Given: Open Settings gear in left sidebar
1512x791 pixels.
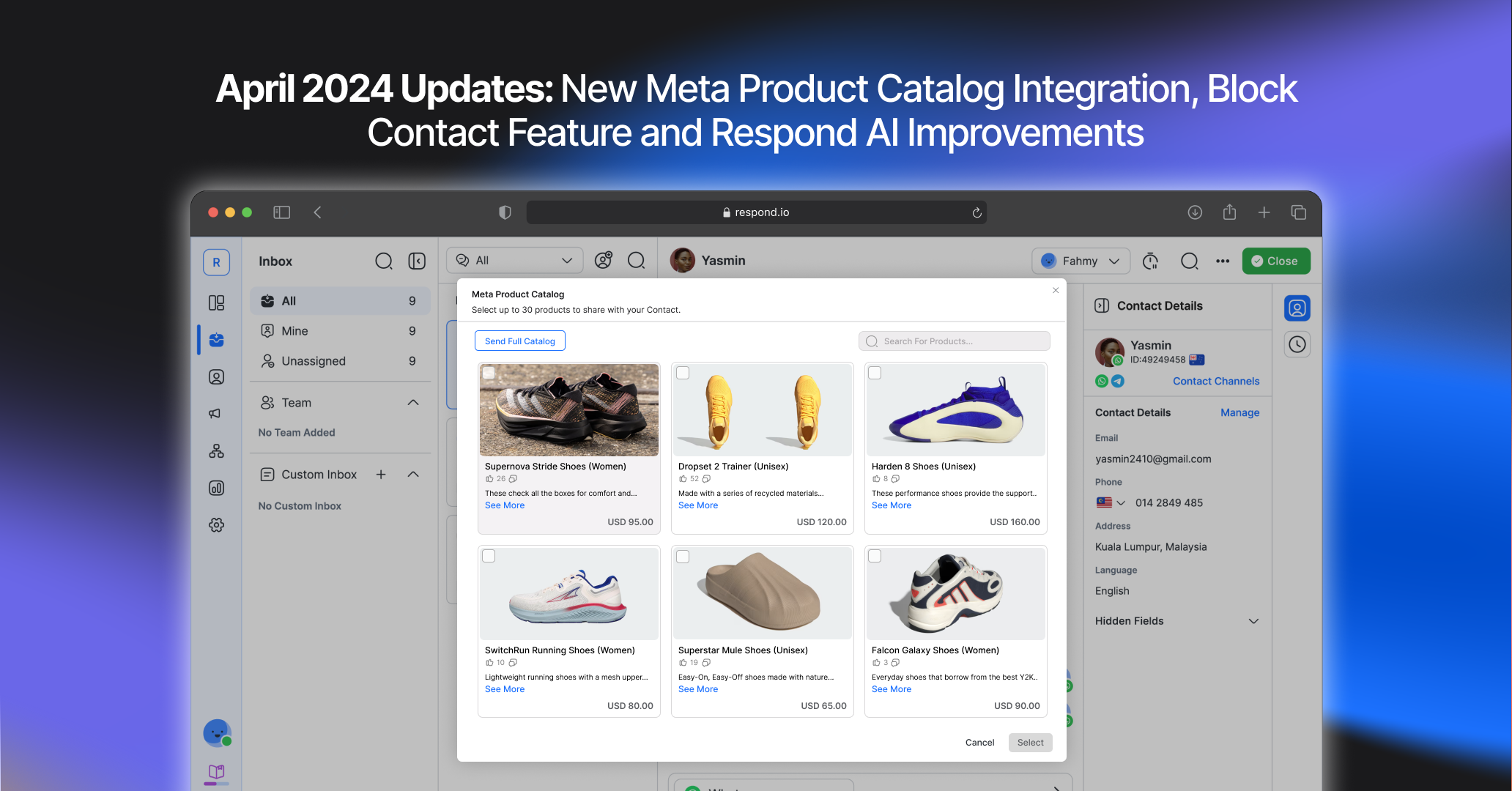Looking at the screenshot, I should (x=216, y=525).
